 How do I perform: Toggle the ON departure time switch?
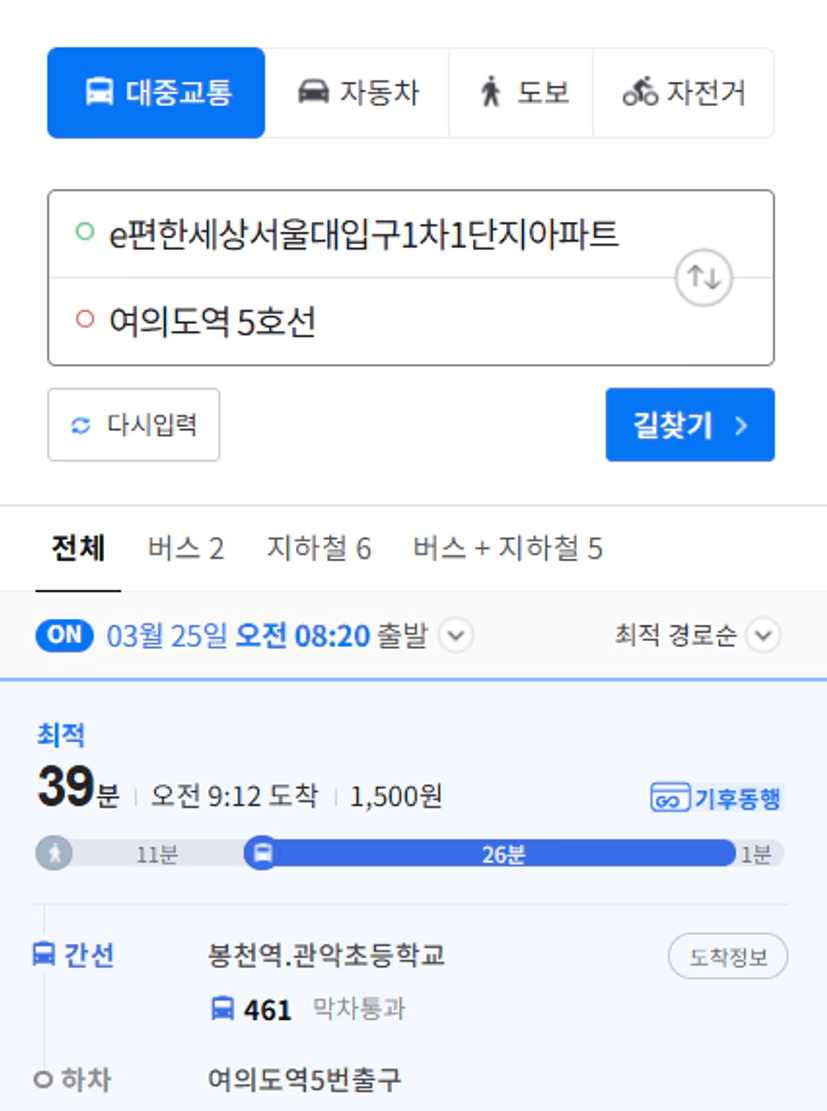64,635
